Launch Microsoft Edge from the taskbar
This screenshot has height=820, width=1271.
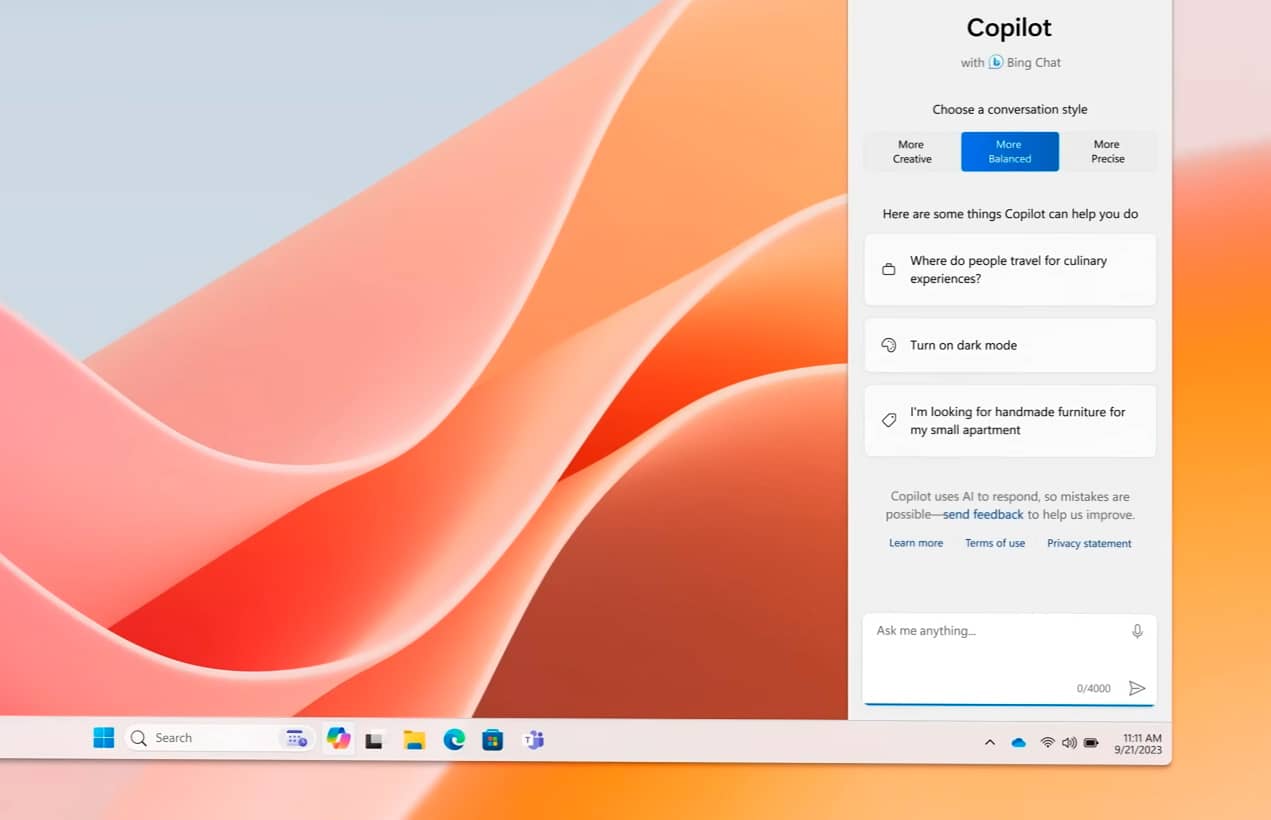click(454, 740)
